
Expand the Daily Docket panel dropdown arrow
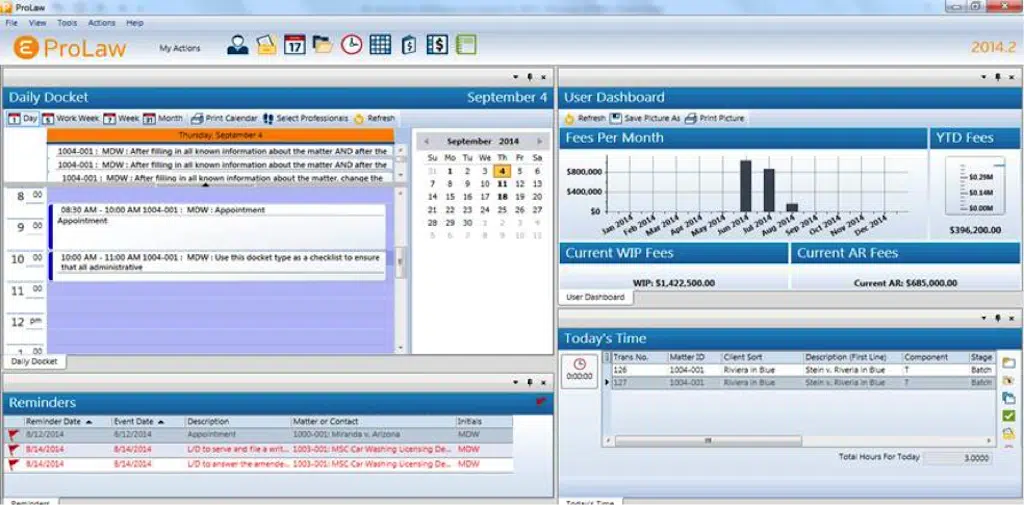(x=517, y=77)
